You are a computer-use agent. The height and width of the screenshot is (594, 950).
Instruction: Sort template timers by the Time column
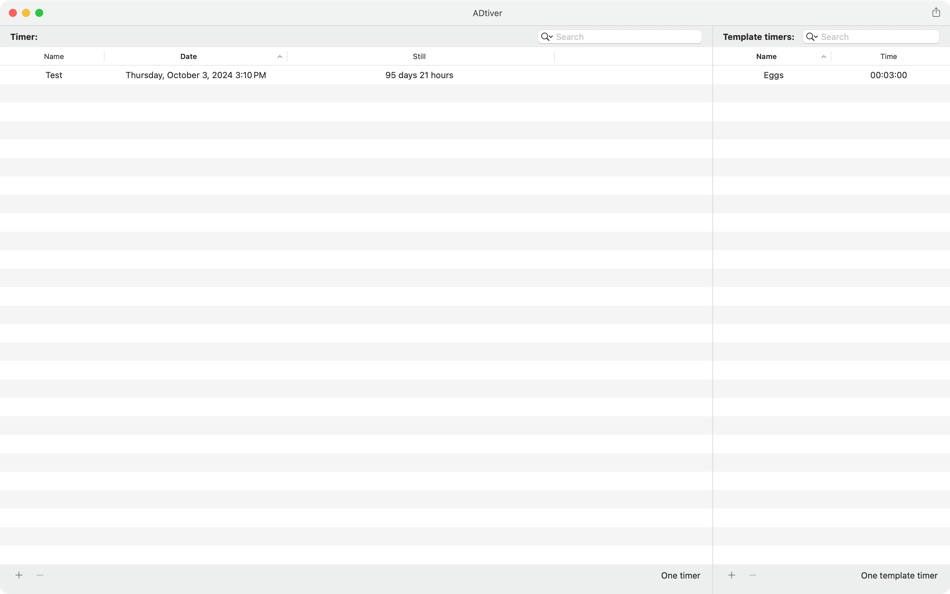click(x=888, y=56)
